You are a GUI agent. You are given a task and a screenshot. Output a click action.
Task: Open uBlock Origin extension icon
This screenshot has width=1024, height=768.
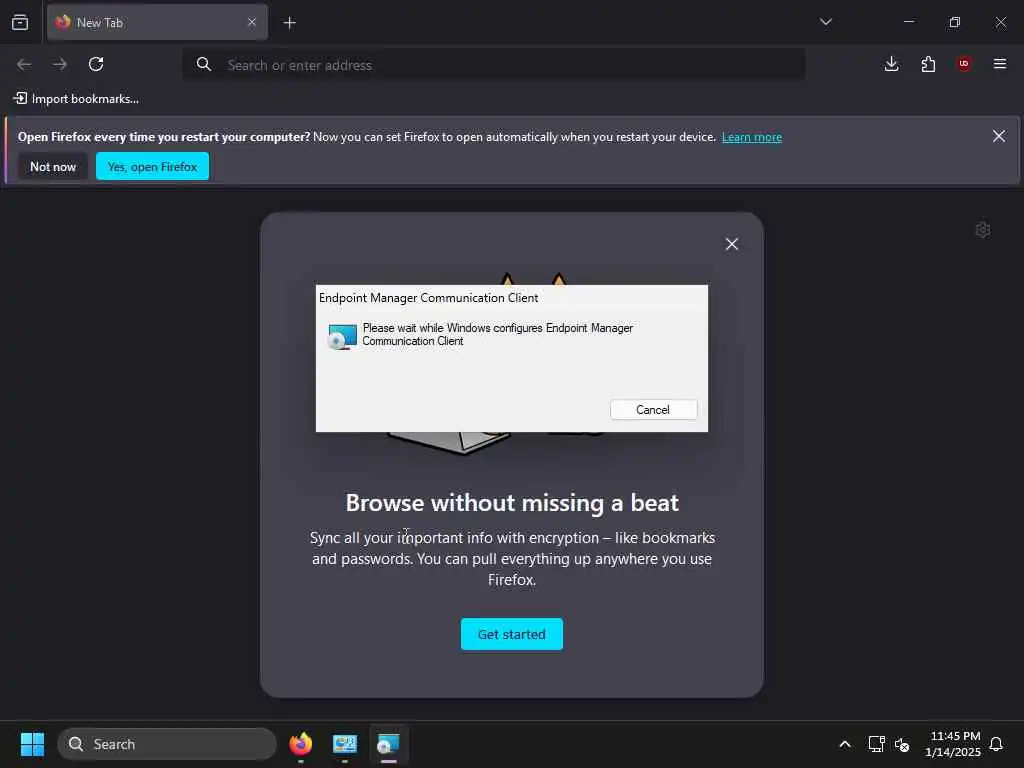click(x=964, y=64)
